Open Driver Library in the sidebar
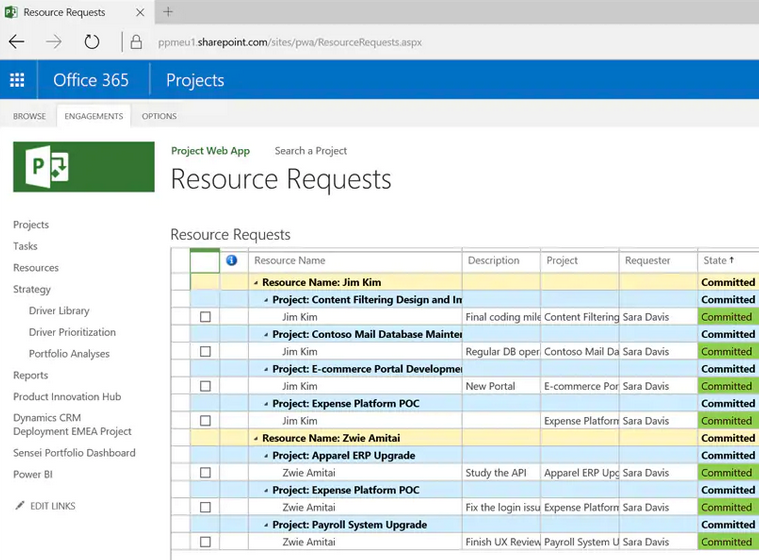Viewport: 759px width, 560px height. tap(59, 311)
